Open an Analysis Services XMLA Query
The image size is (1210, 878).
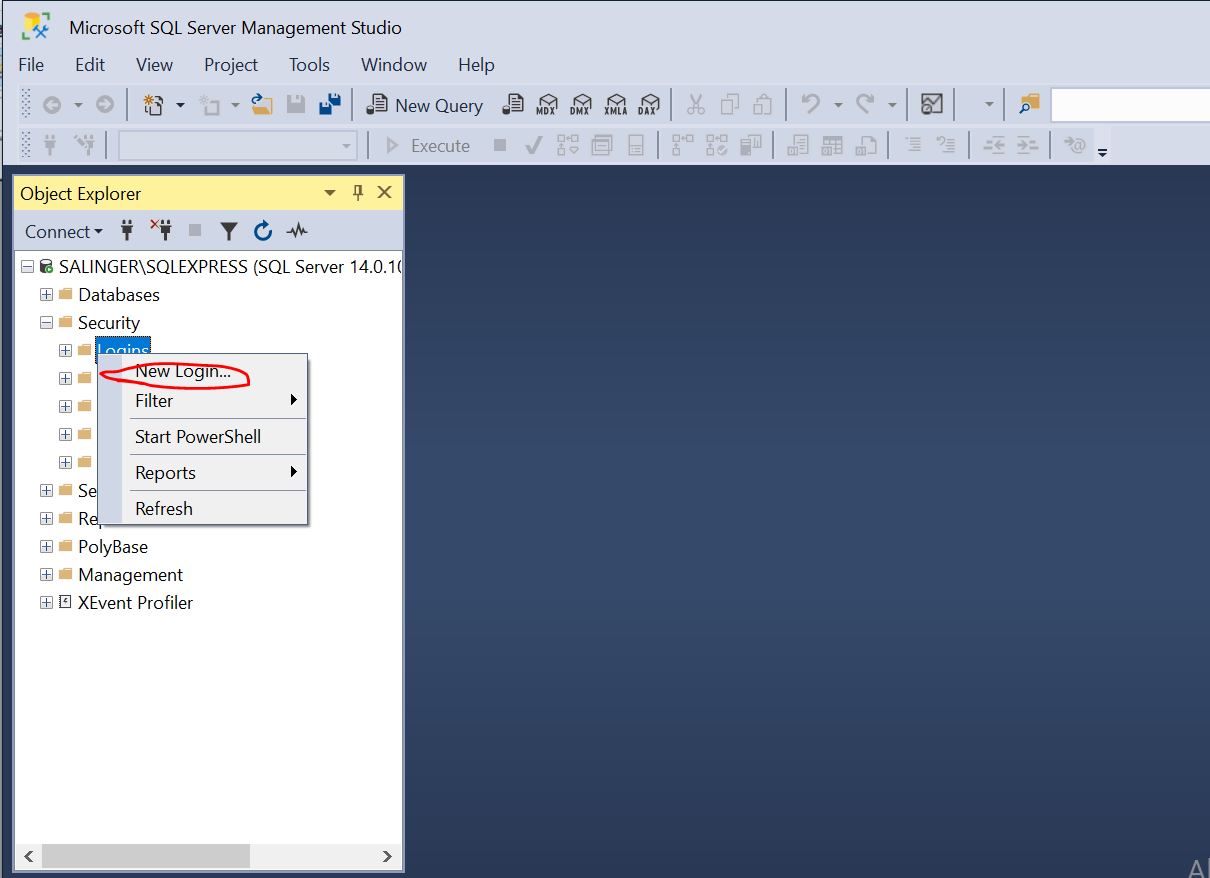(616, 105)
